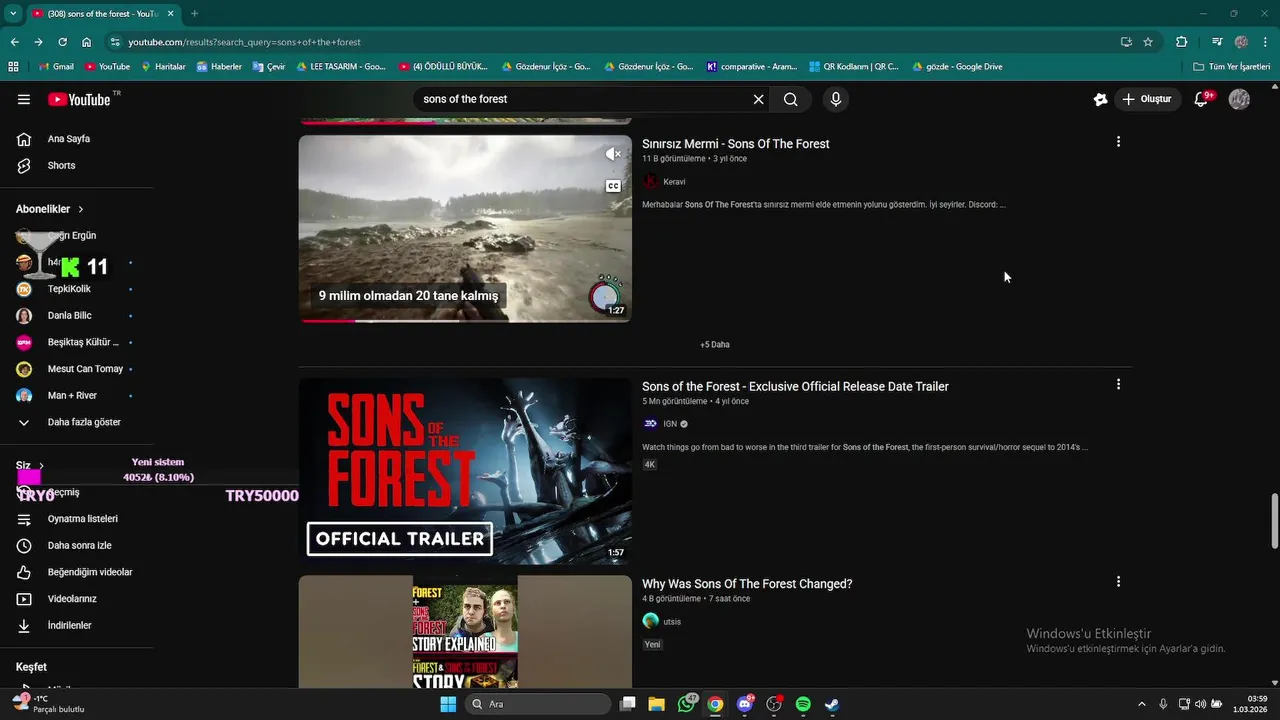Open the Chrome apps grid icon

point(13,67)
